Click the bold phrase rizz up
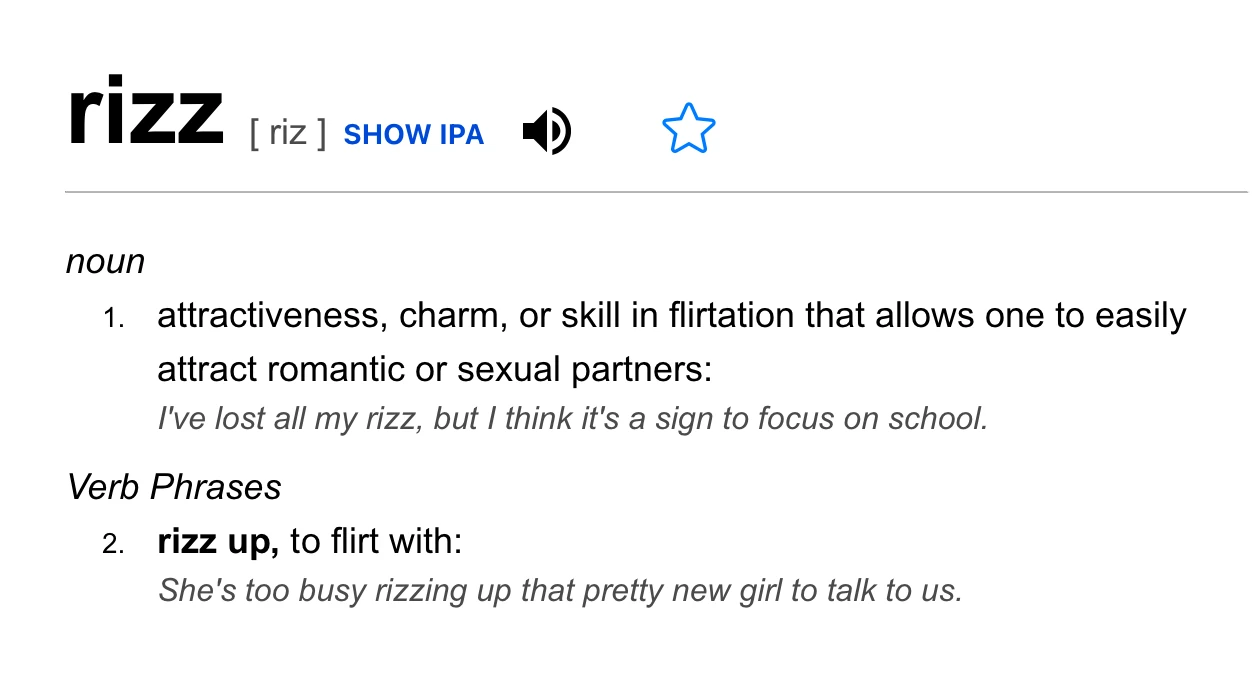The width and height of the screenshot is (1258, 689). (214, 540)
